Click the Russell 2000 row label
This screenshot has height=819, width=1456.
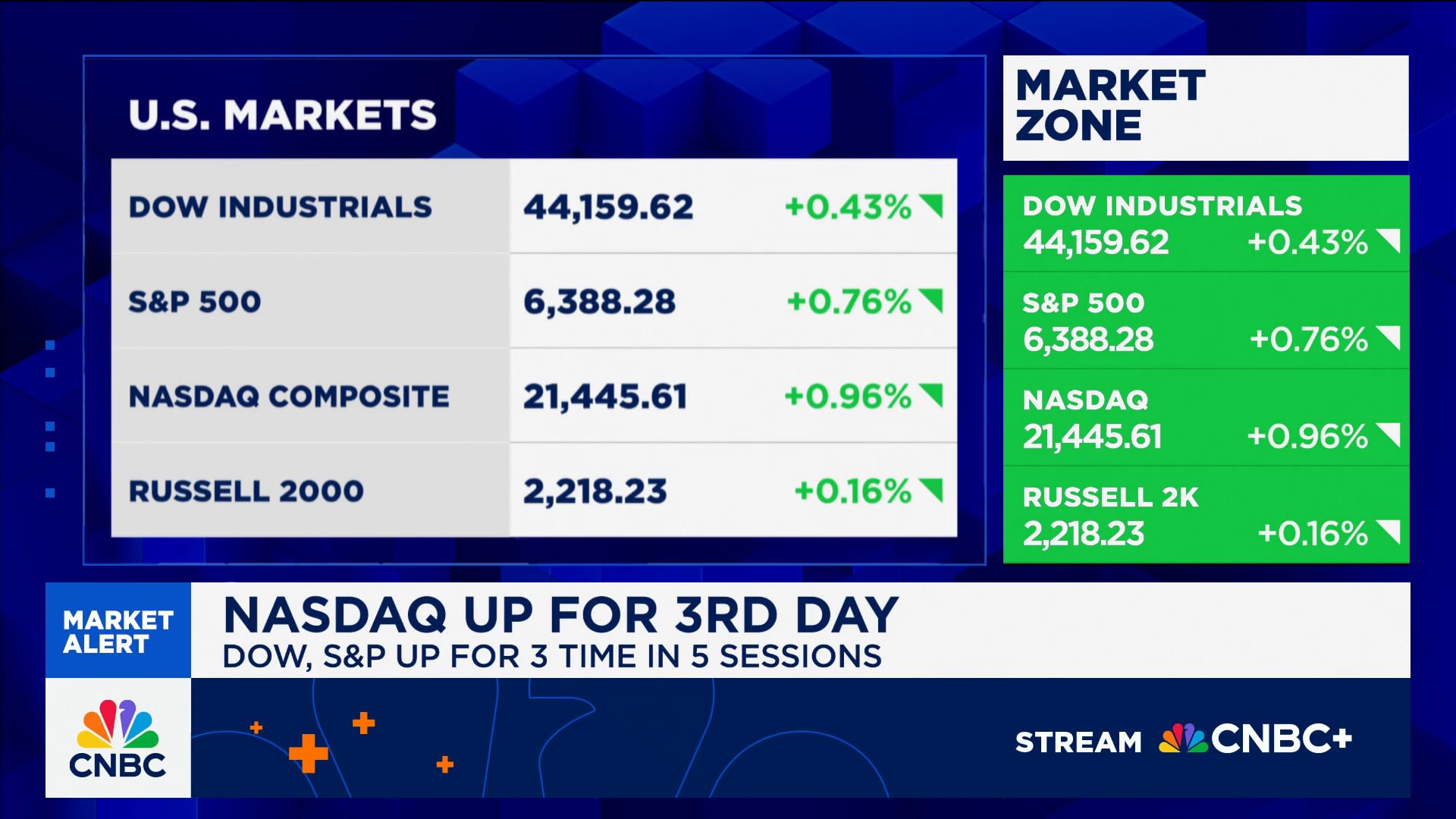coord(246,491)
